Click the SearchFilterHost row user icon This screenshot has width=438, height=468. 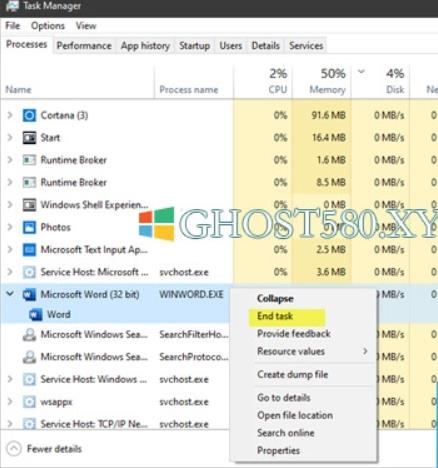click(29, 334)
